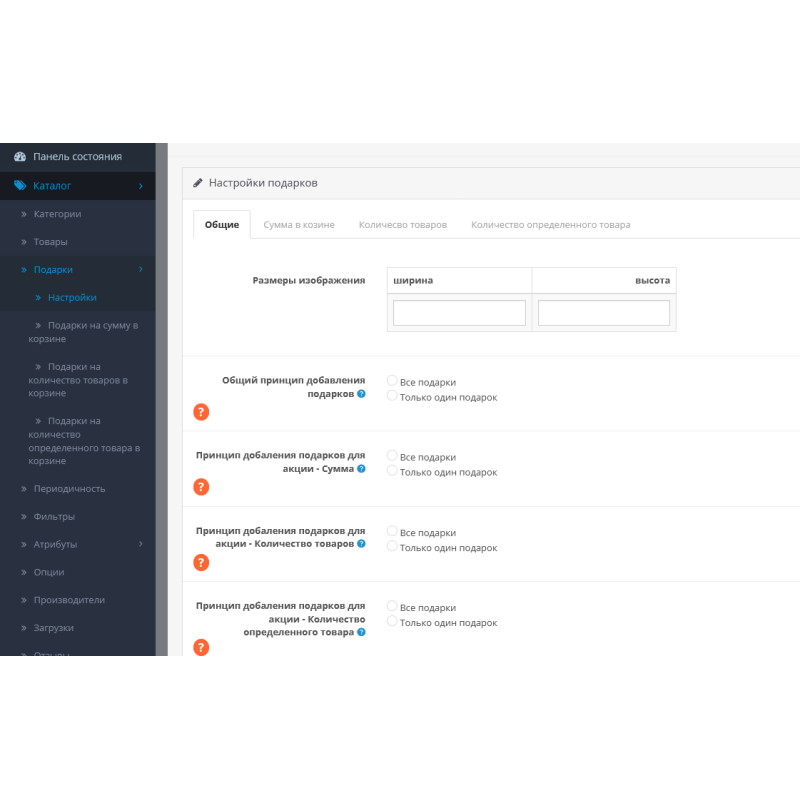Click orange question icon under акции - Сумма
Viewport: 800px width, 800px height.
(x=201, y=487)
